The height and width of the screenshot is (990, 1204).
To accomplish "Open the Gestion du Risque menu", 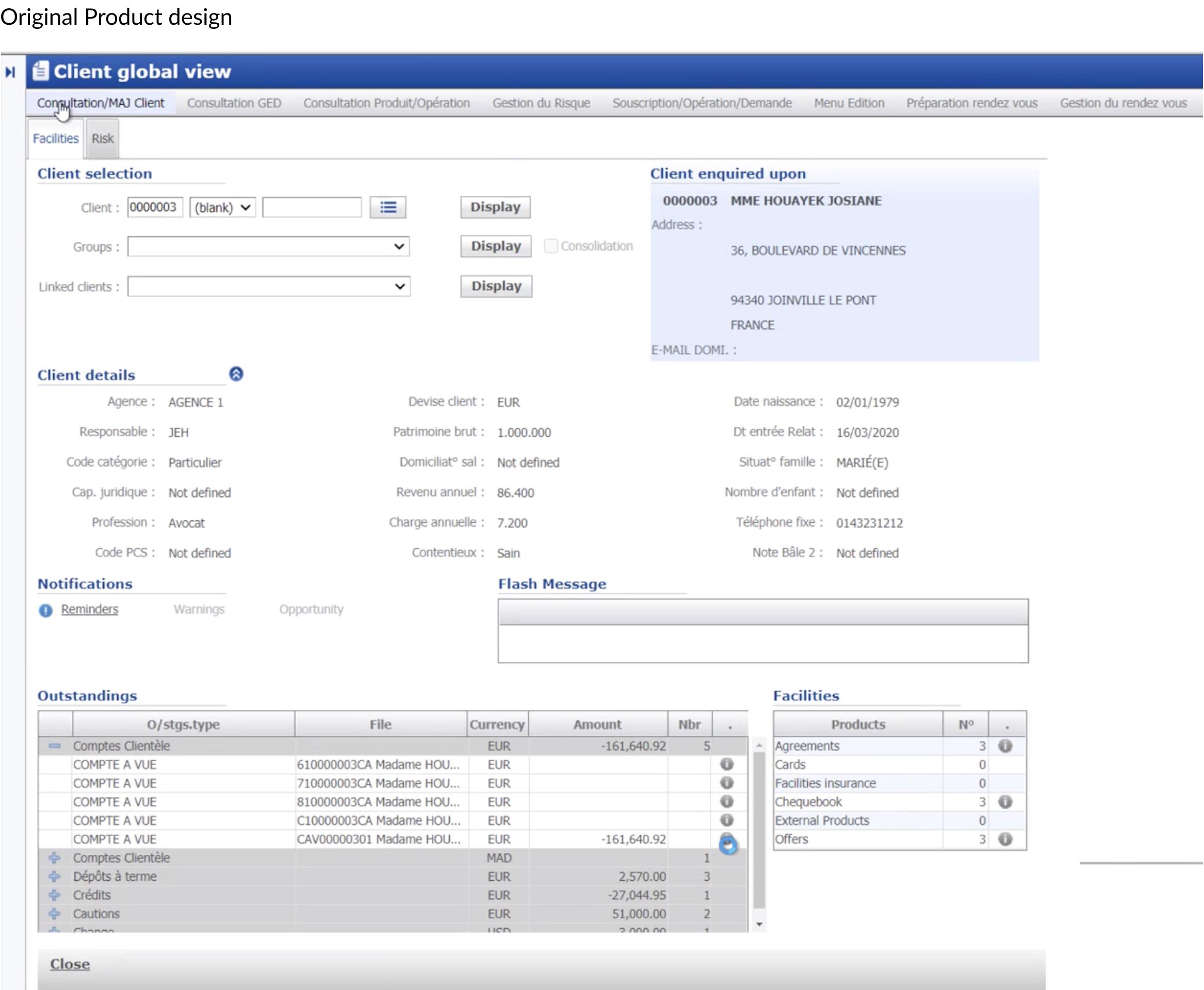I will pos(542,103).
